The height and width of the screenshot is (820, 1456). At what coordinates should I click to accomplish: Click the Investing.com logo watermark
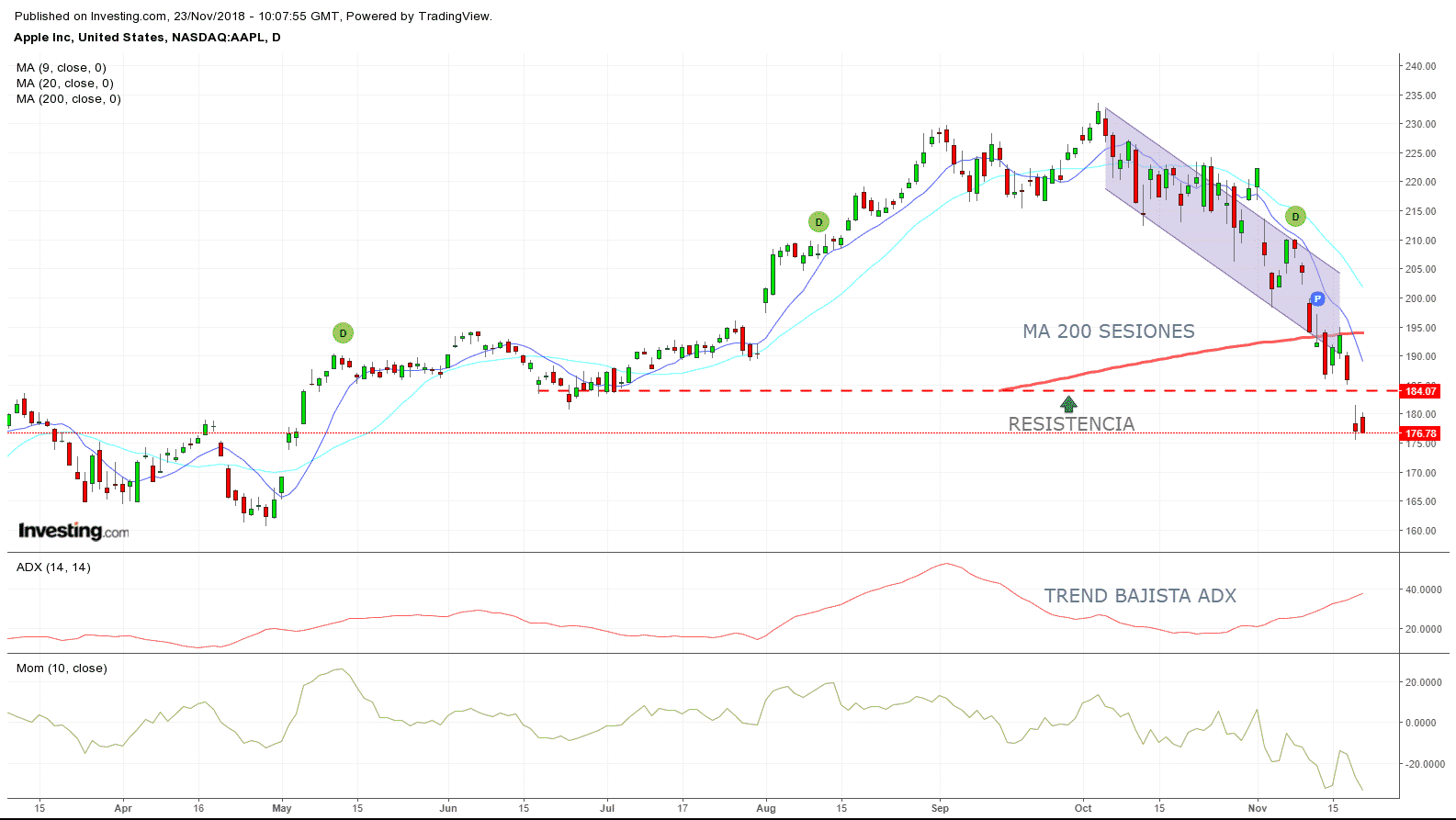point(73,531)
